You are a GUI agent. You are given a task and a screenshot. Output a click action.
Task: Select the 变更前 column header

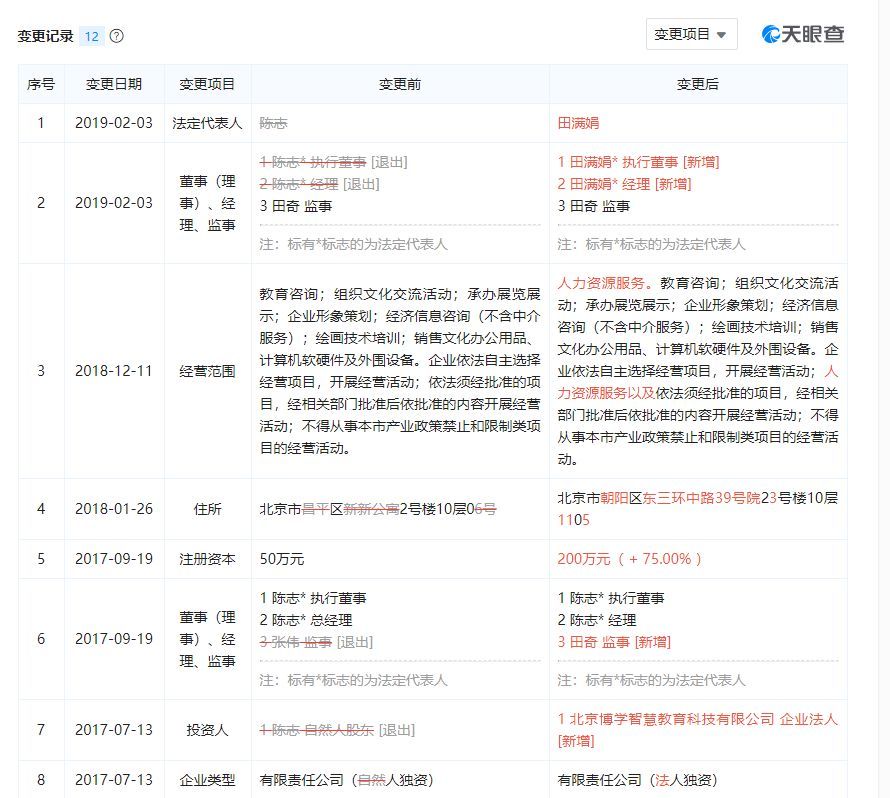coord(399,85)
